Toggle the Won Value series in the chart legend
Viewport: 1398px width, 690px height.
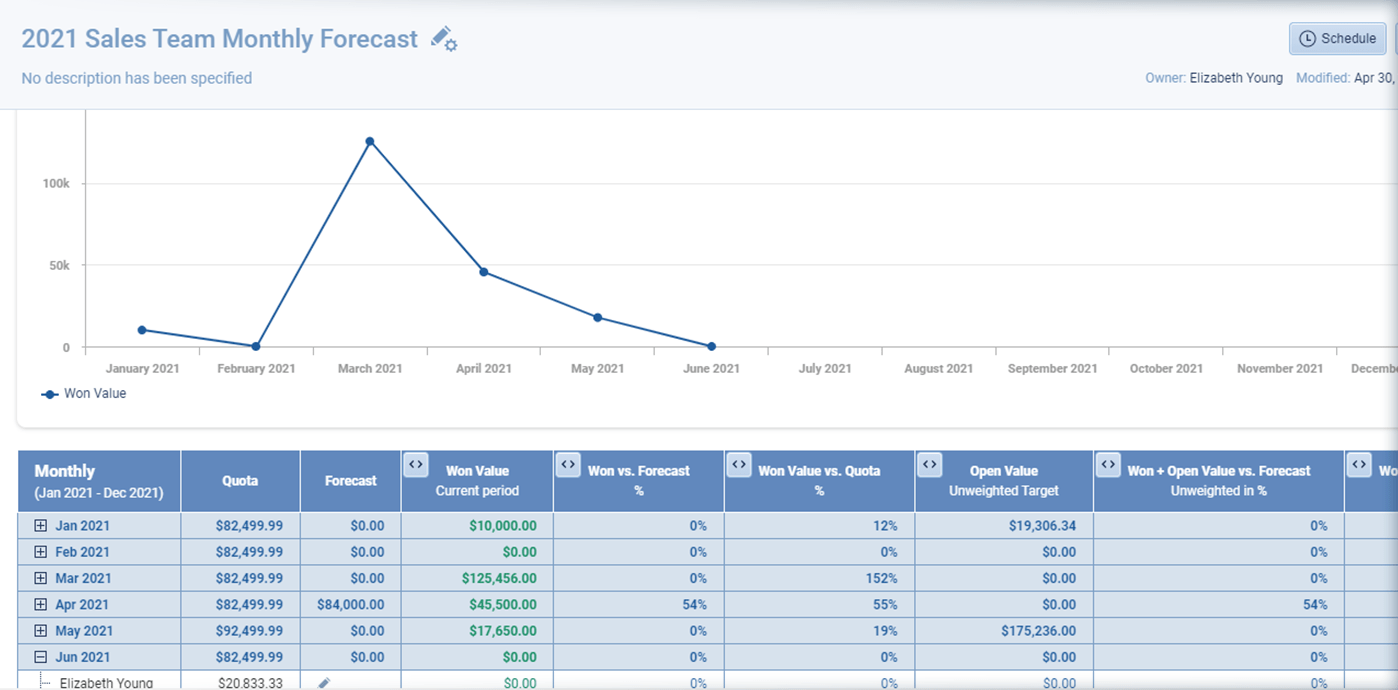click(83, 393)
